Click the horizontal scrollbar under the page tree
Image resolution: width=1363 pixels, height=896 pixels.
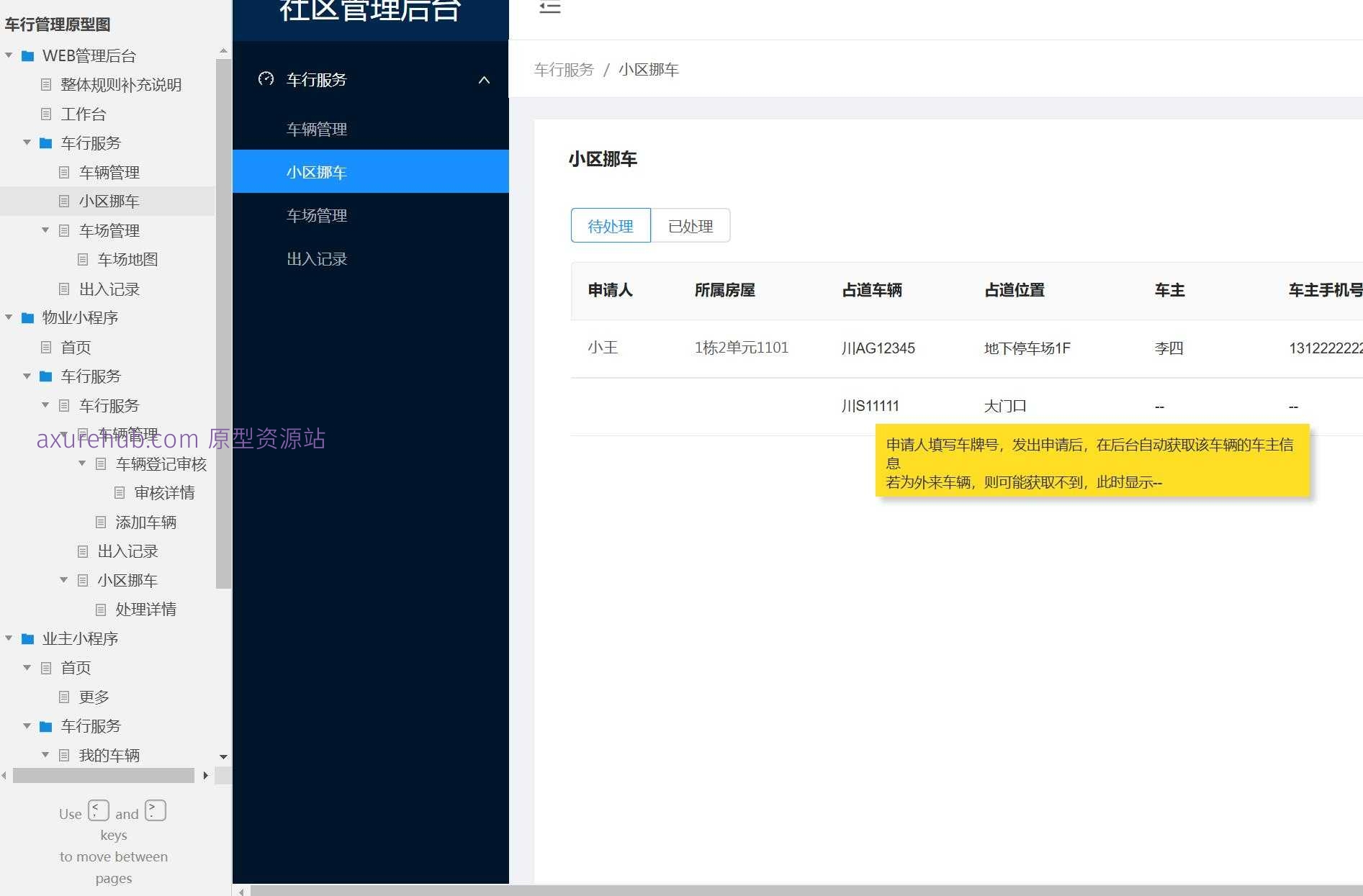click(x=104, y=776)
